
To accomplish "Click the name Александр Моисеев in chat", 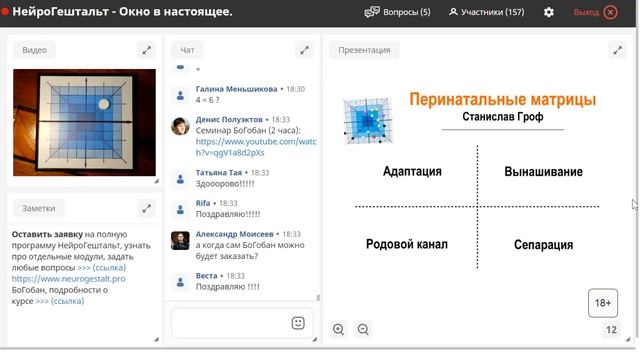I will 234,234.
